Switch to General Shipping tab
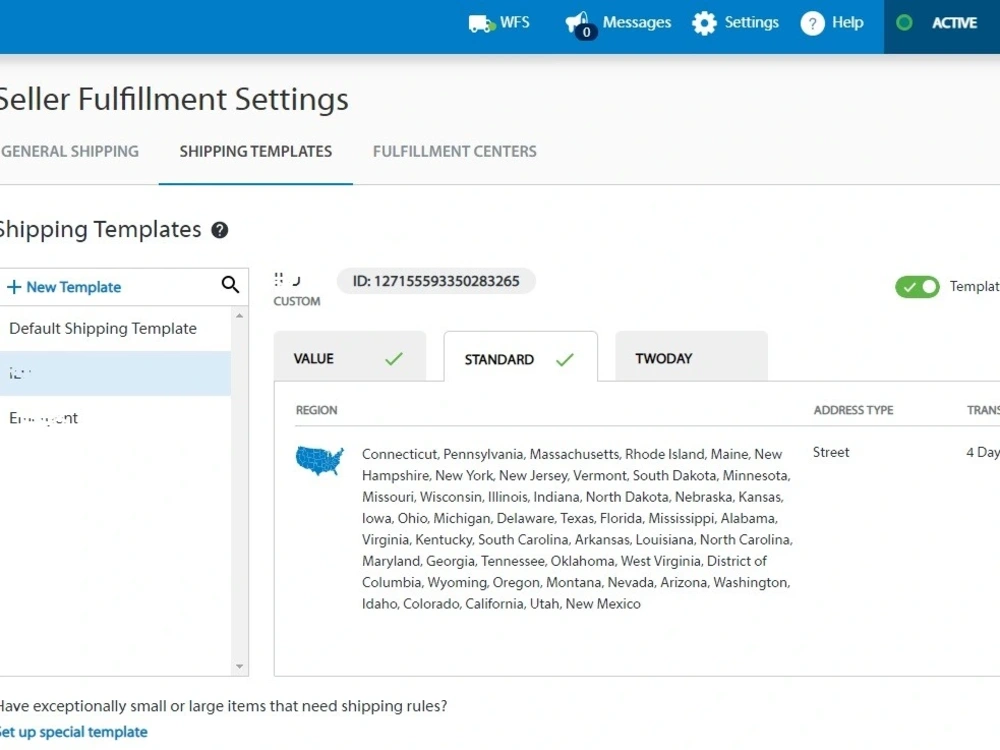The width and height of the screenshot is (1000, 750). tap(70, 152)
